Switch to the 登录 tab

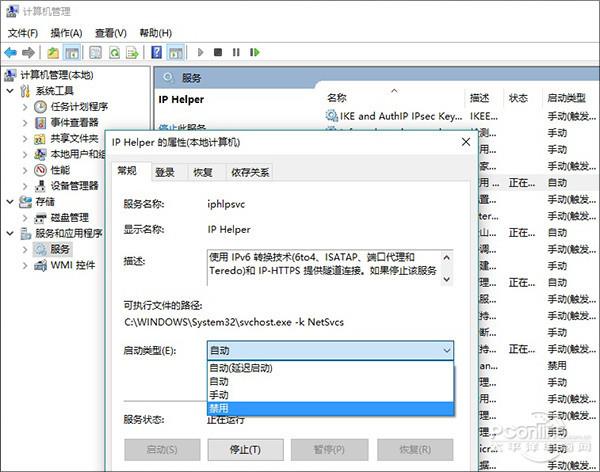click(x=165, y=172)
